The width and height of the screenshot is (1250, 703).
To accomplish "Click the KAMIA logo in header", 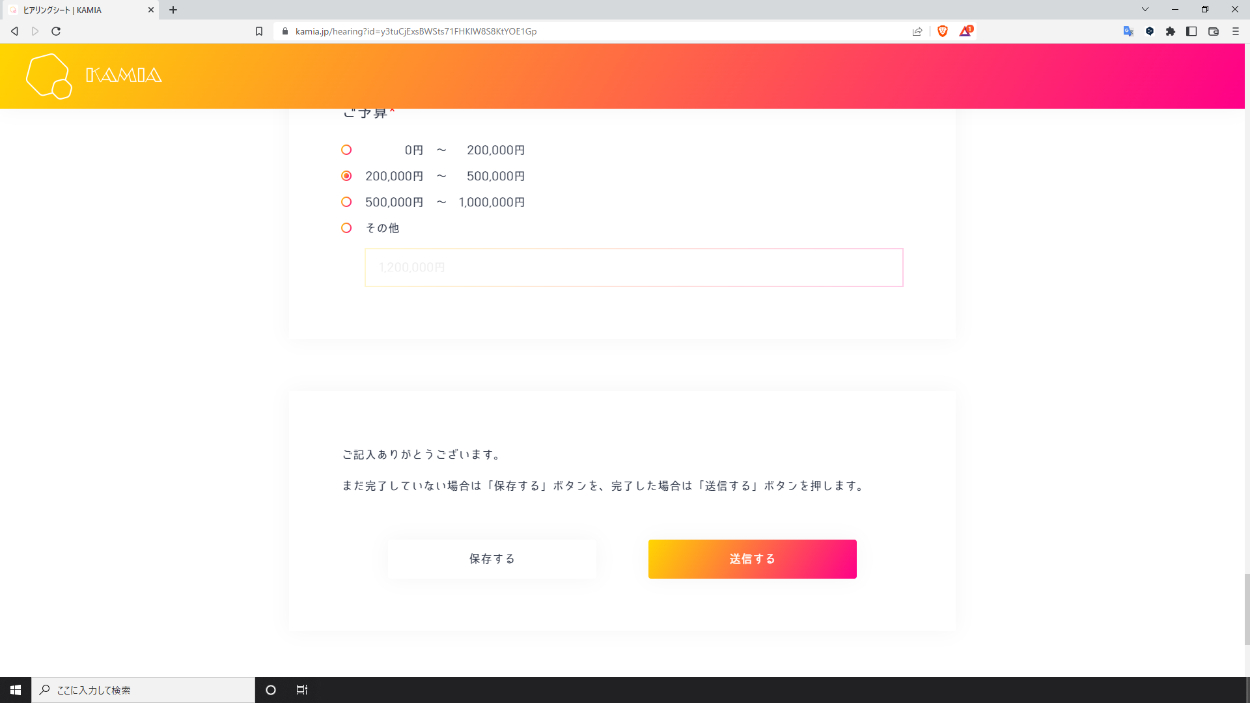I will 94,75.
